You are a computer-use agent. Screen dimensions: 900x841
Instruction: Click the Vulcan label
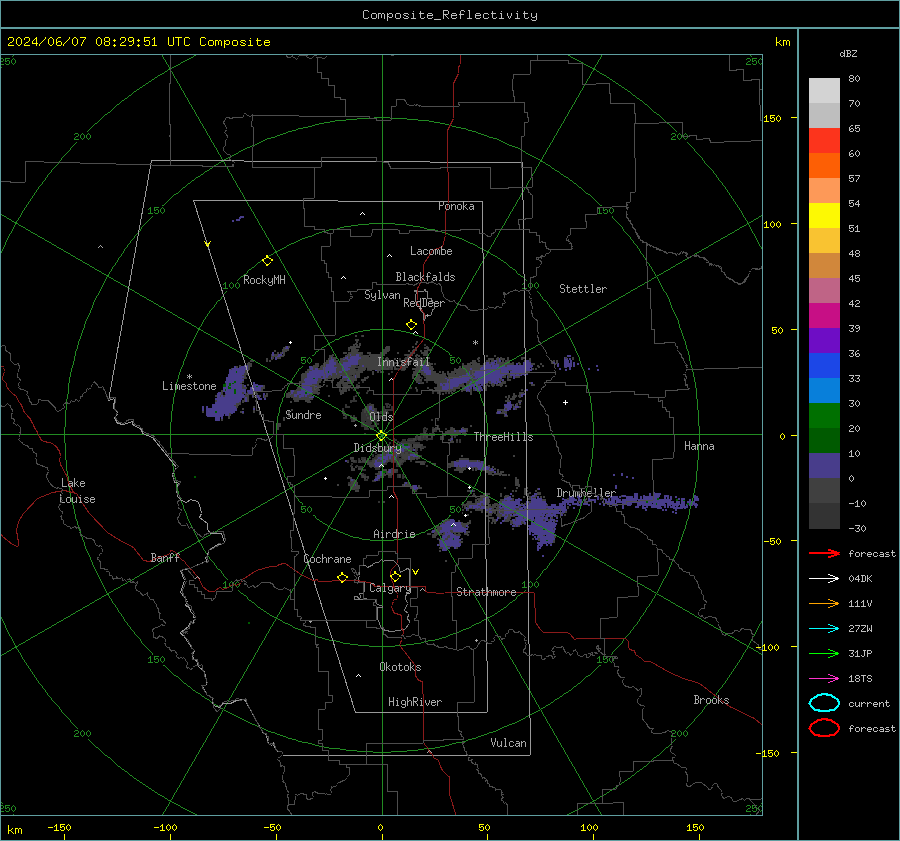pos(508,743)
